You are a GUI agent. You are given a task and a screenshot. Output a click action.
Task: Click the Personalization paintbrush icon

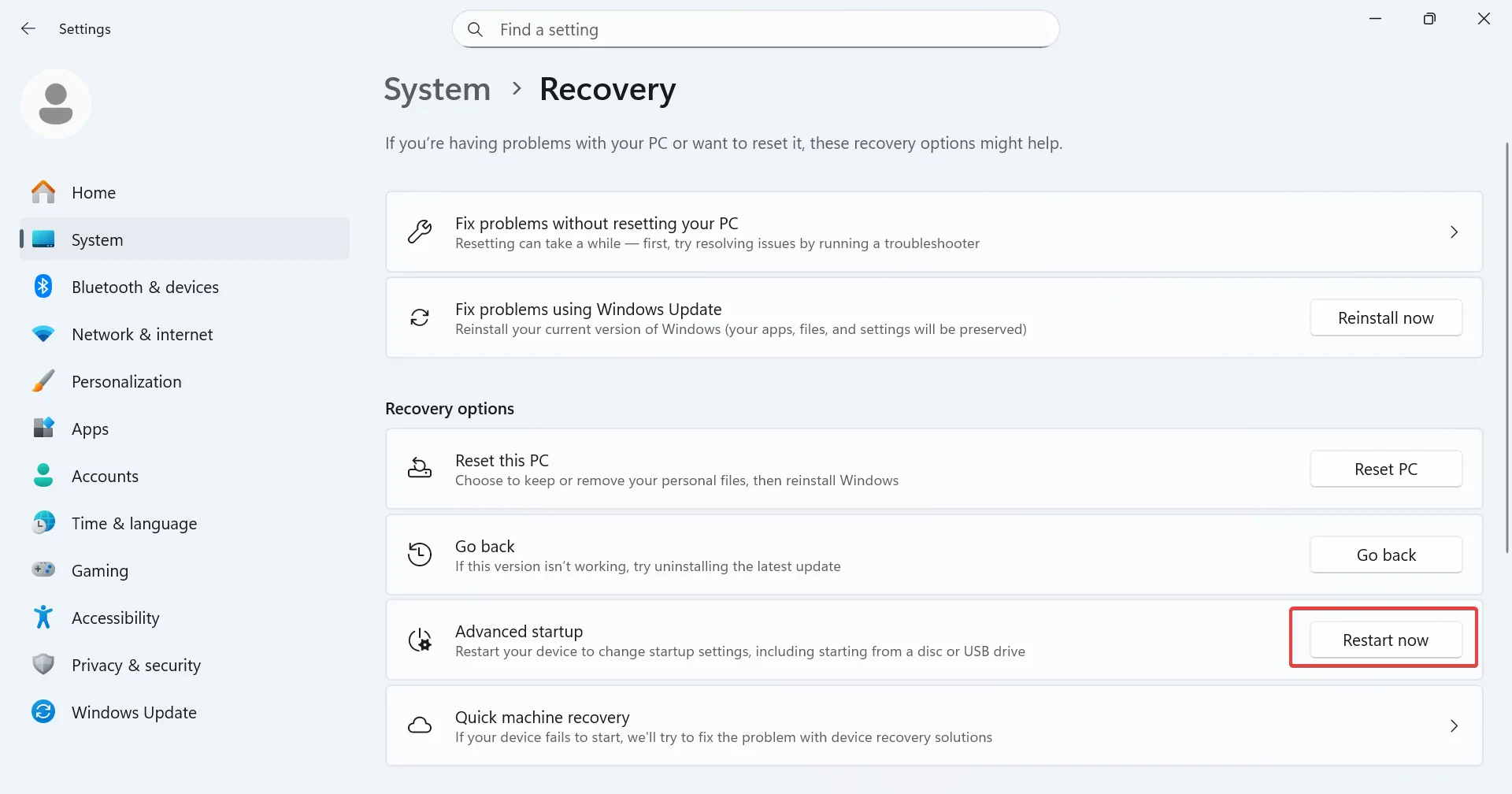[x=43, y=381]
